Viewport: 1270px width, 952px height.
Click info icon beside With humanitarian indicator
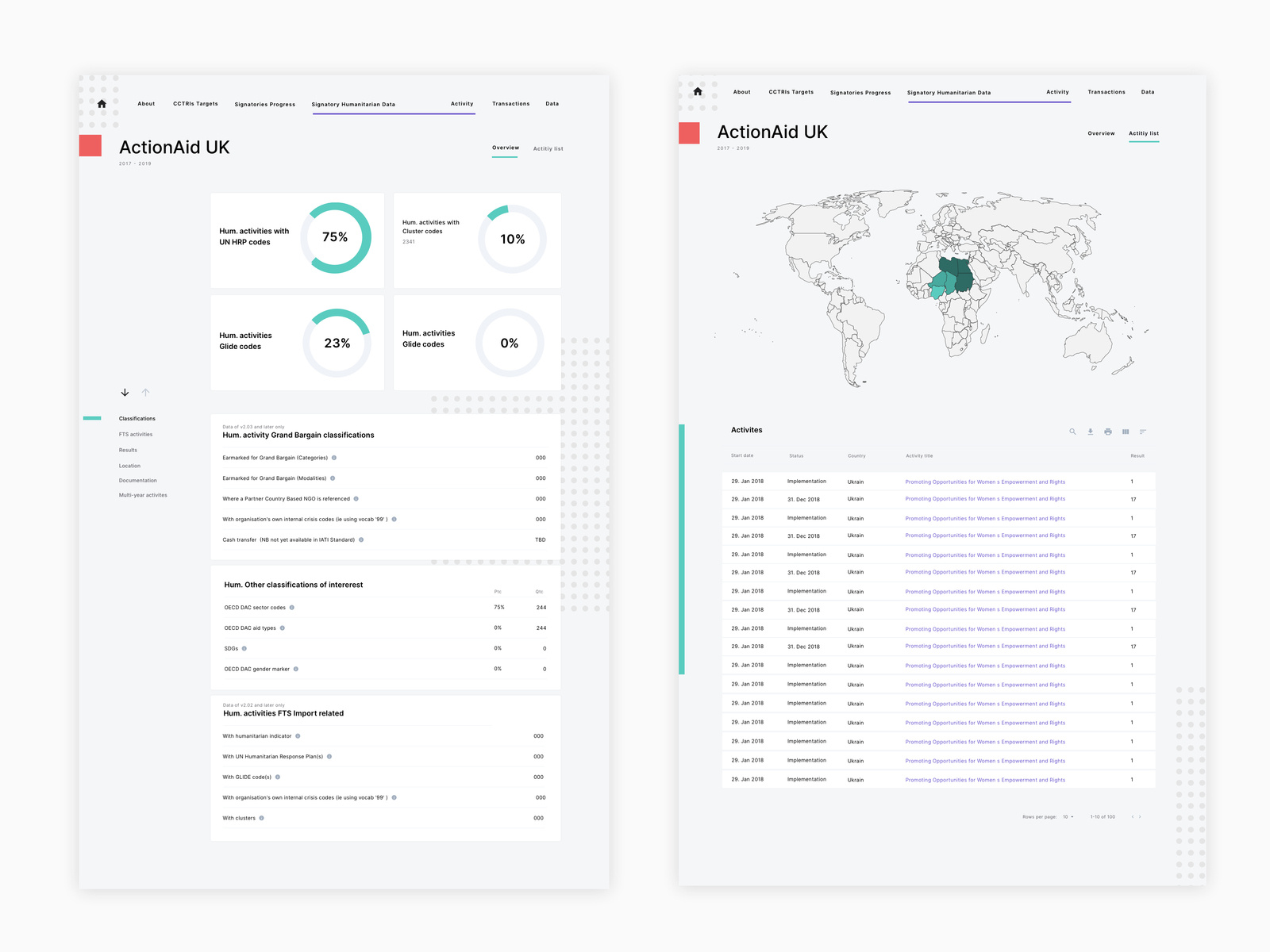click(298, 735)
